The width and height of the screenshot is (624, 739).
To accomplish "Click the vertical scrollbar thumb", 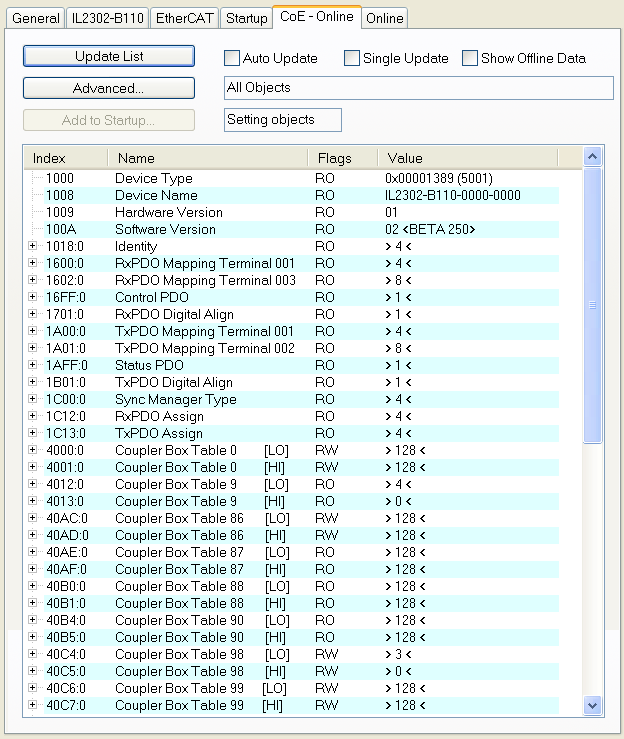I will click(592, 304).
